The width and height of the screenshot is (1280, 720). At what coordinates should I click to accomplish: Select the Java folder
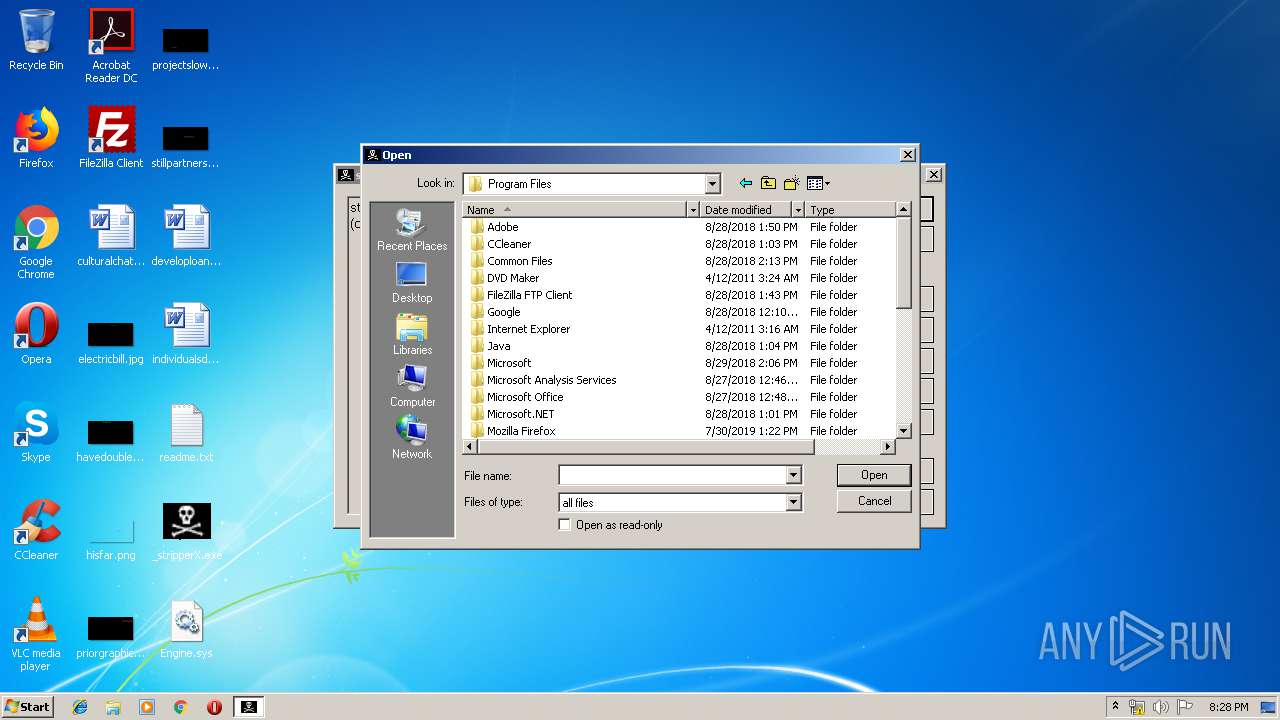pyautogui.click(x=498, y=346)
